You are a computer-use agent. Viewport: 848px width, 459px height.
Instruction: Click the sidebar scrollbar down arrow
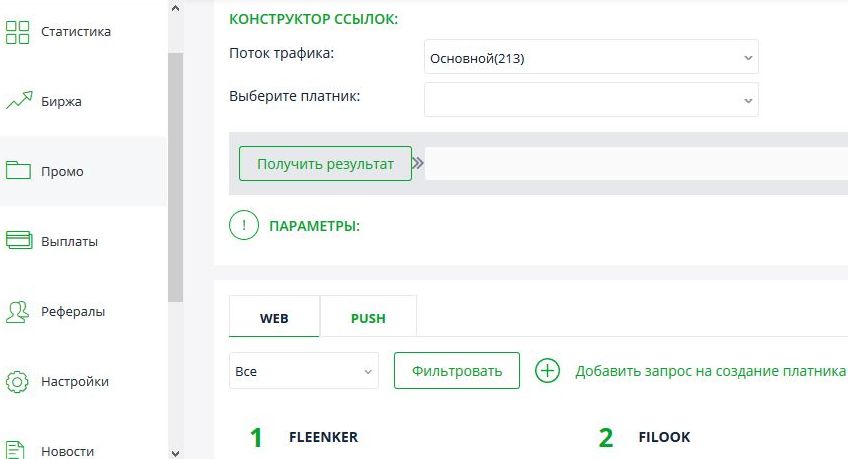click(176, 452)
